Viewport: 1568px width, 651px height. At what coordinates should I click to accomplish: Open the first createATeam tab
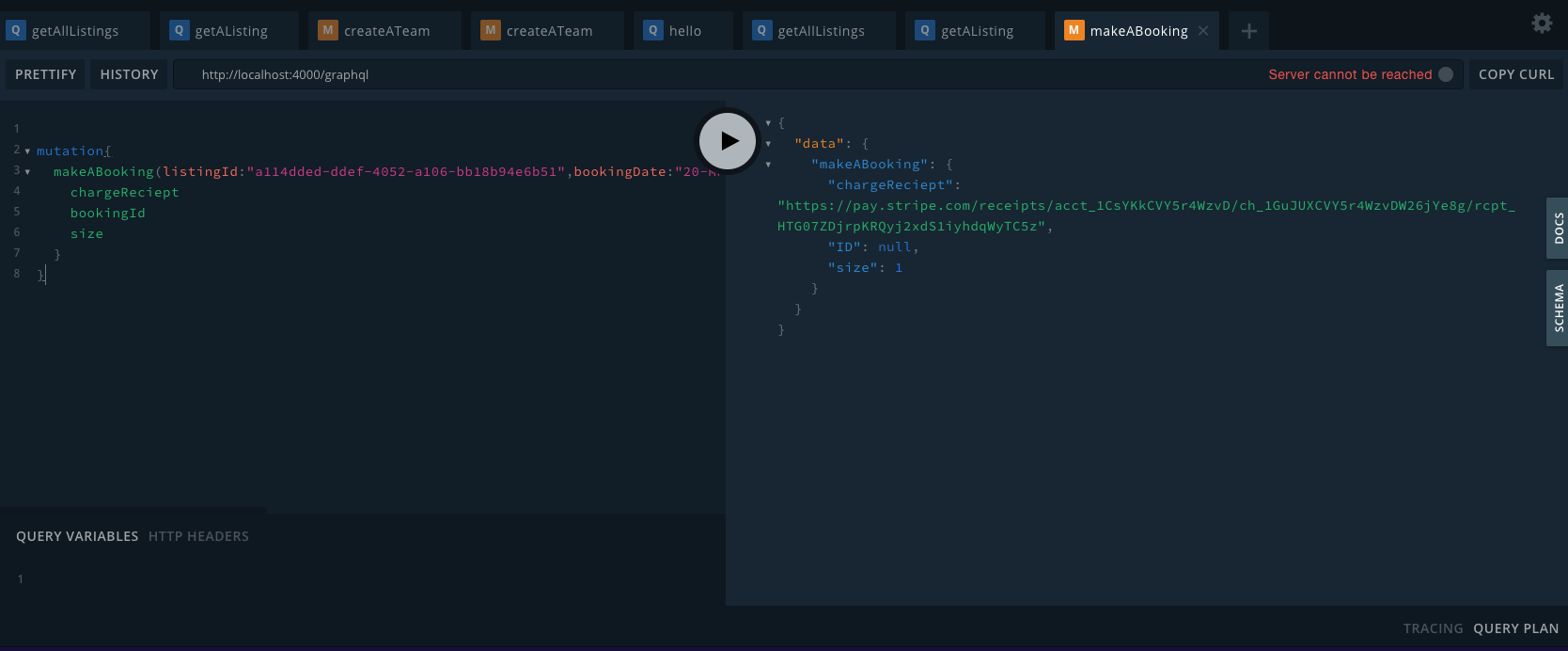(x=384, y=31)
